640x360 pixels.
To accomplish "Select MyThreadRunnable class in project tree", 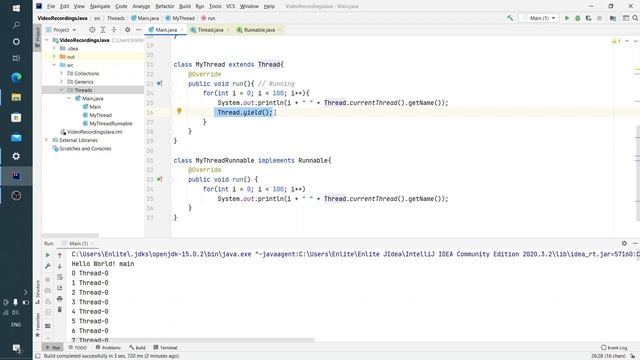I will pyautogui.click(x=107, y=123).
